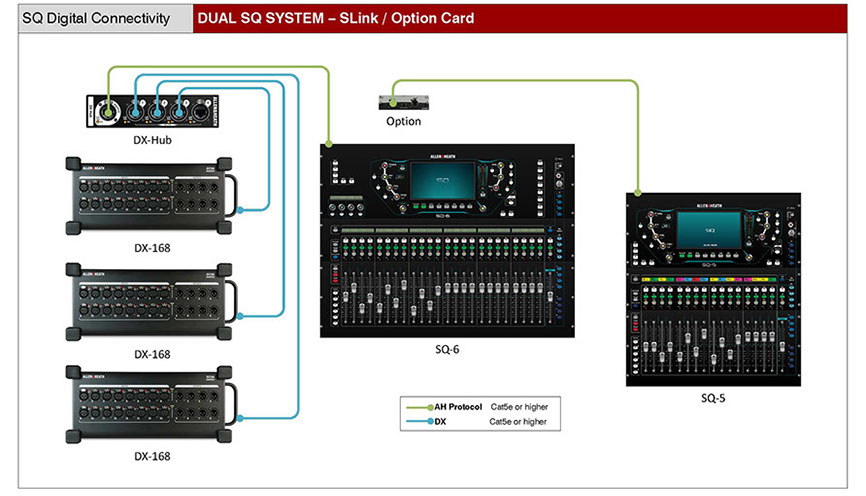Screen dimensions: 866x496
Task: Click the SQ-5 mixer touchscreen
Action: [x=710, y=229]
